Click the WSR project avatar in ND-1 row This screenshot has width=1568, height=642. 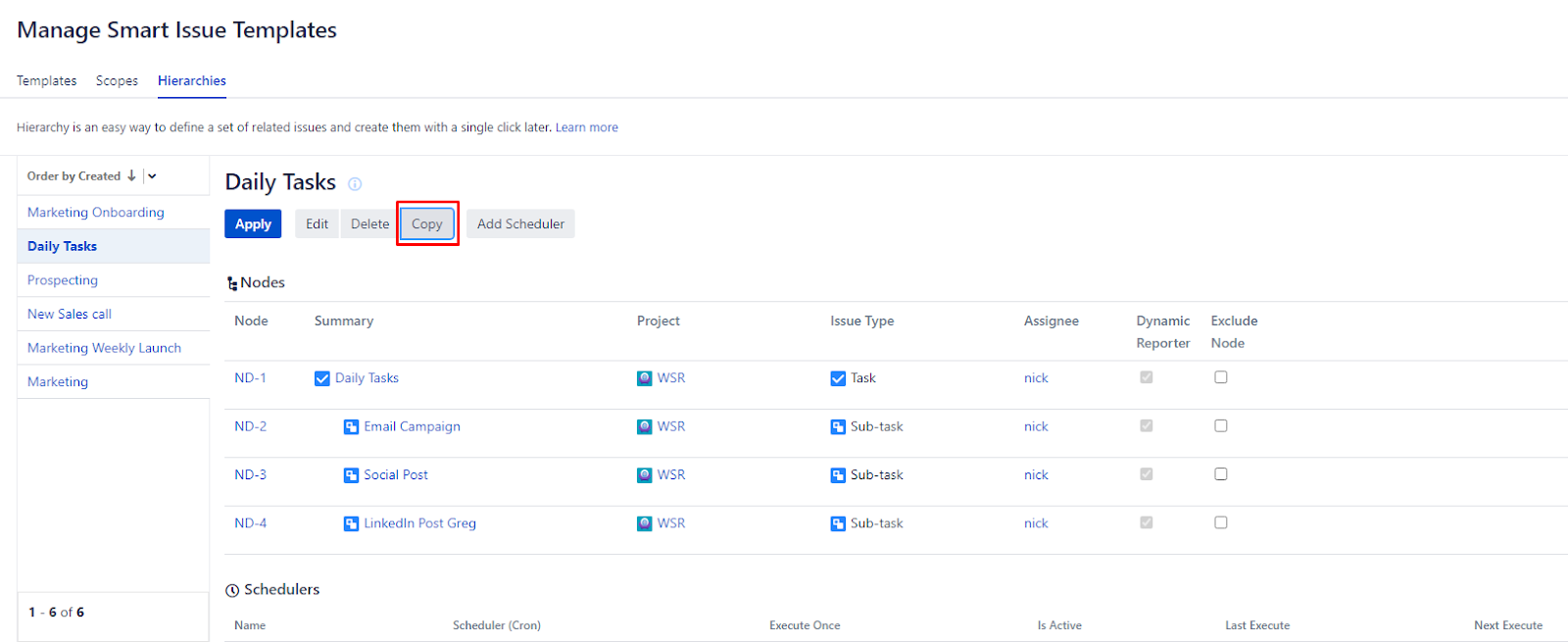644,378
